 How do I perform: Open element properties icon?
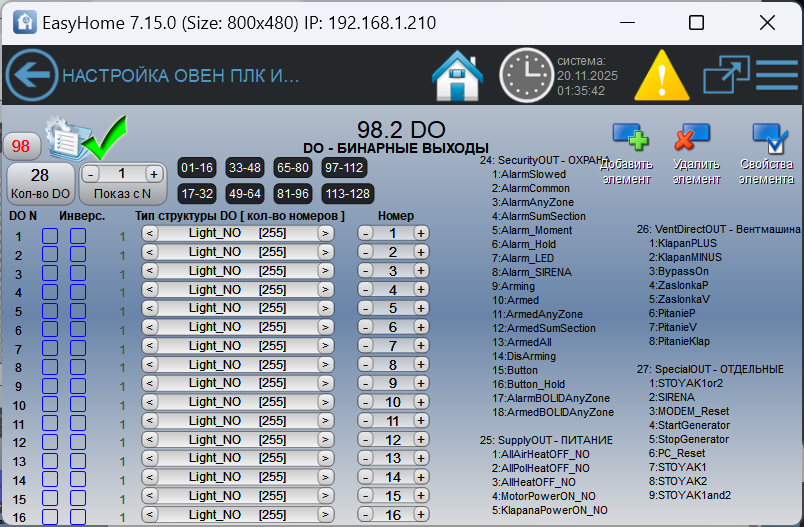pyautogui.click(x=769, y=140)
